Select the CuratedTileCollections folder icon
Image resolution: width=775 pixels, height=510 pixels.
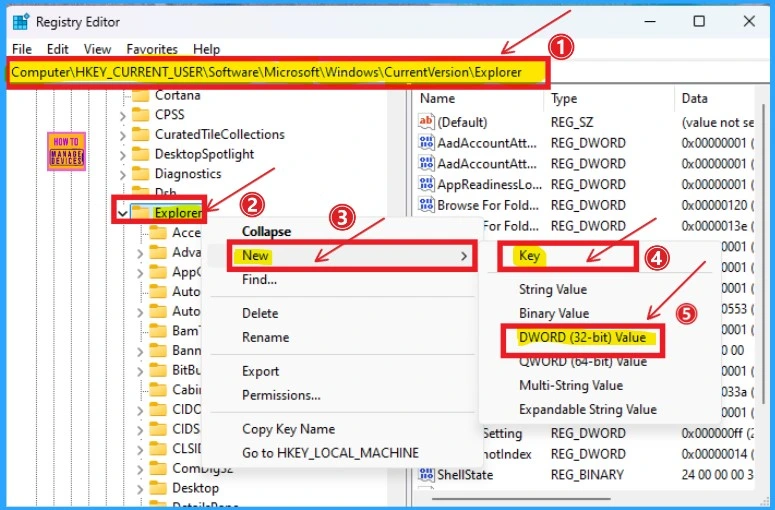(140, 134)
